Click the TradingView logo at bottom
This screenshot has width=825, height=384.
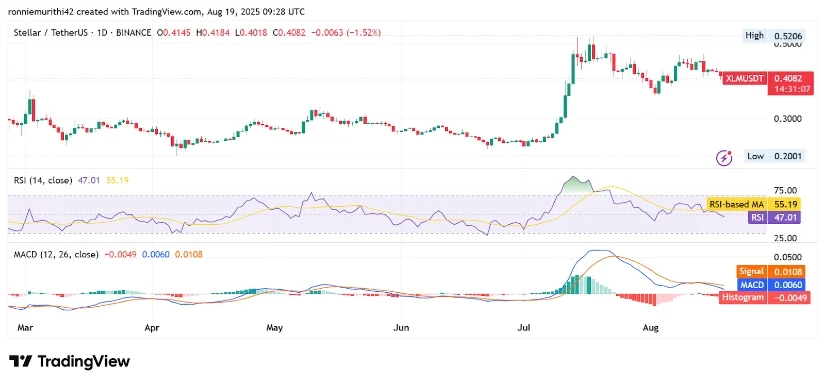pyautogui.click(x=69, y=361)
